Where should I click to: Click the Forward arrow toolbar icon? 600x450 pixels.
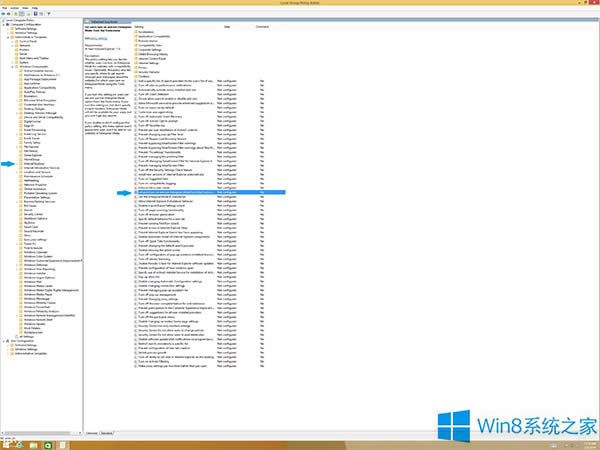click(x=9, y=13)
